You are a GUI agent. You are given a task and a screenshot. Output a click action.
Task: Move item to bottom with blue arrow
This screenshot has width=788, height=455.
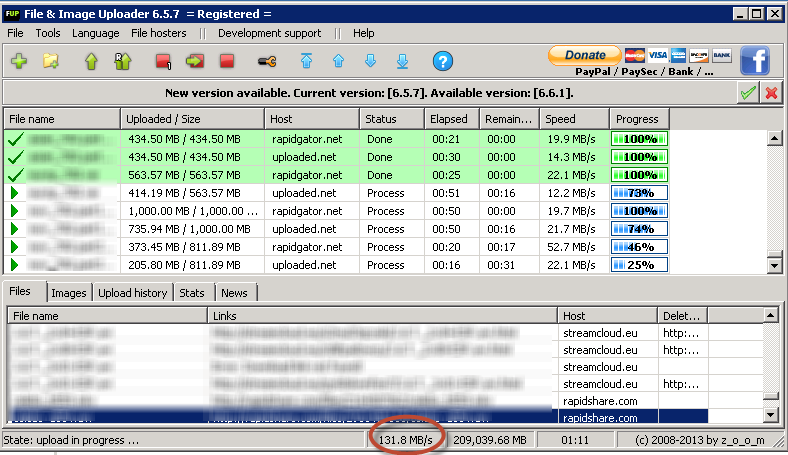pos(402,62)
